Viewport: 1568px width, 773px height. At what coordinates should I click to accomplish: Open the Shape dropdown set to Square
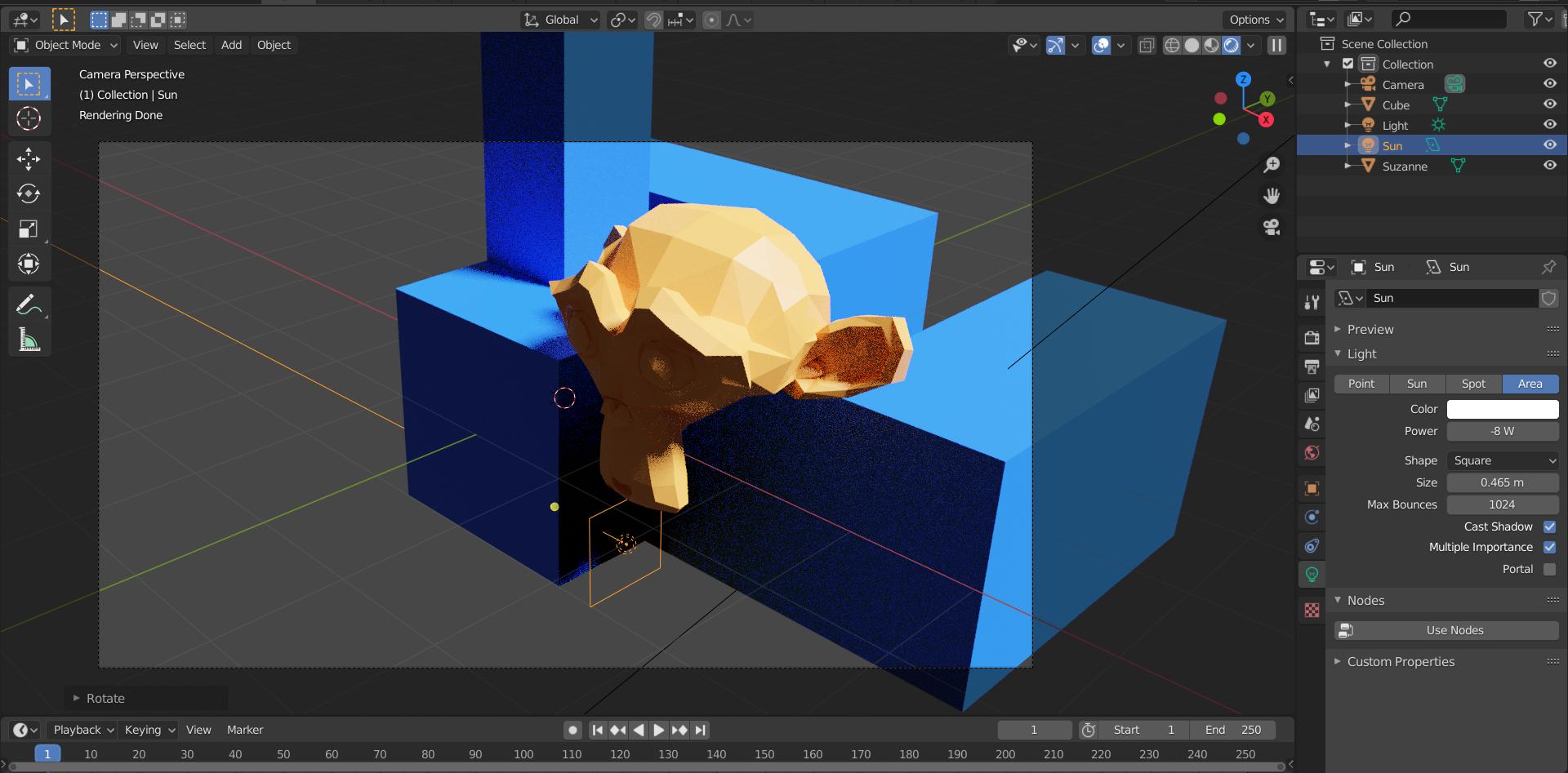pyautogui.click(x=1503, y=460)
